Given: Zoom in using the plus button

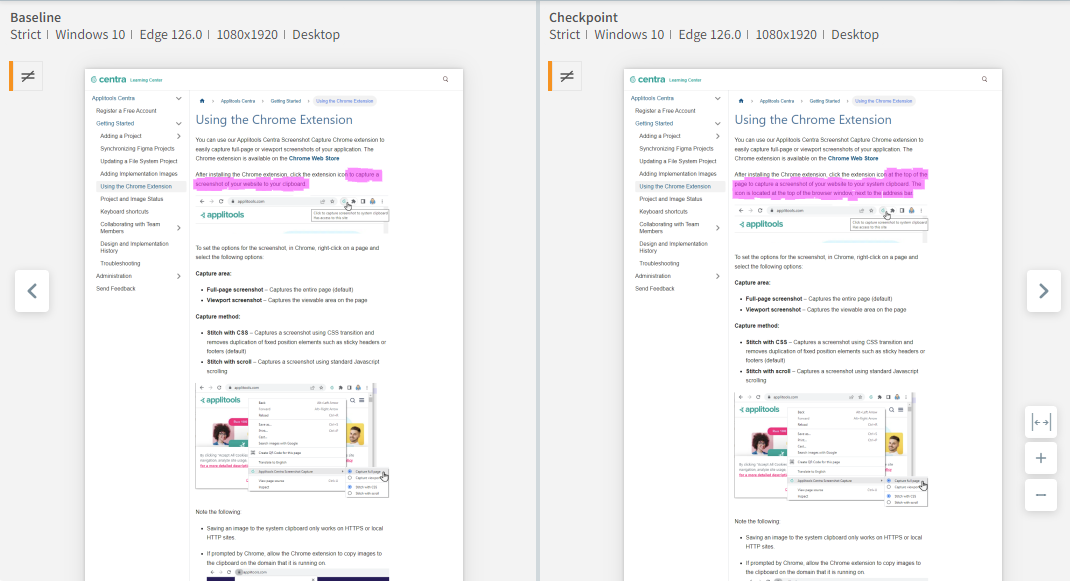Looking at the screenshot, I should [1040, 458].
